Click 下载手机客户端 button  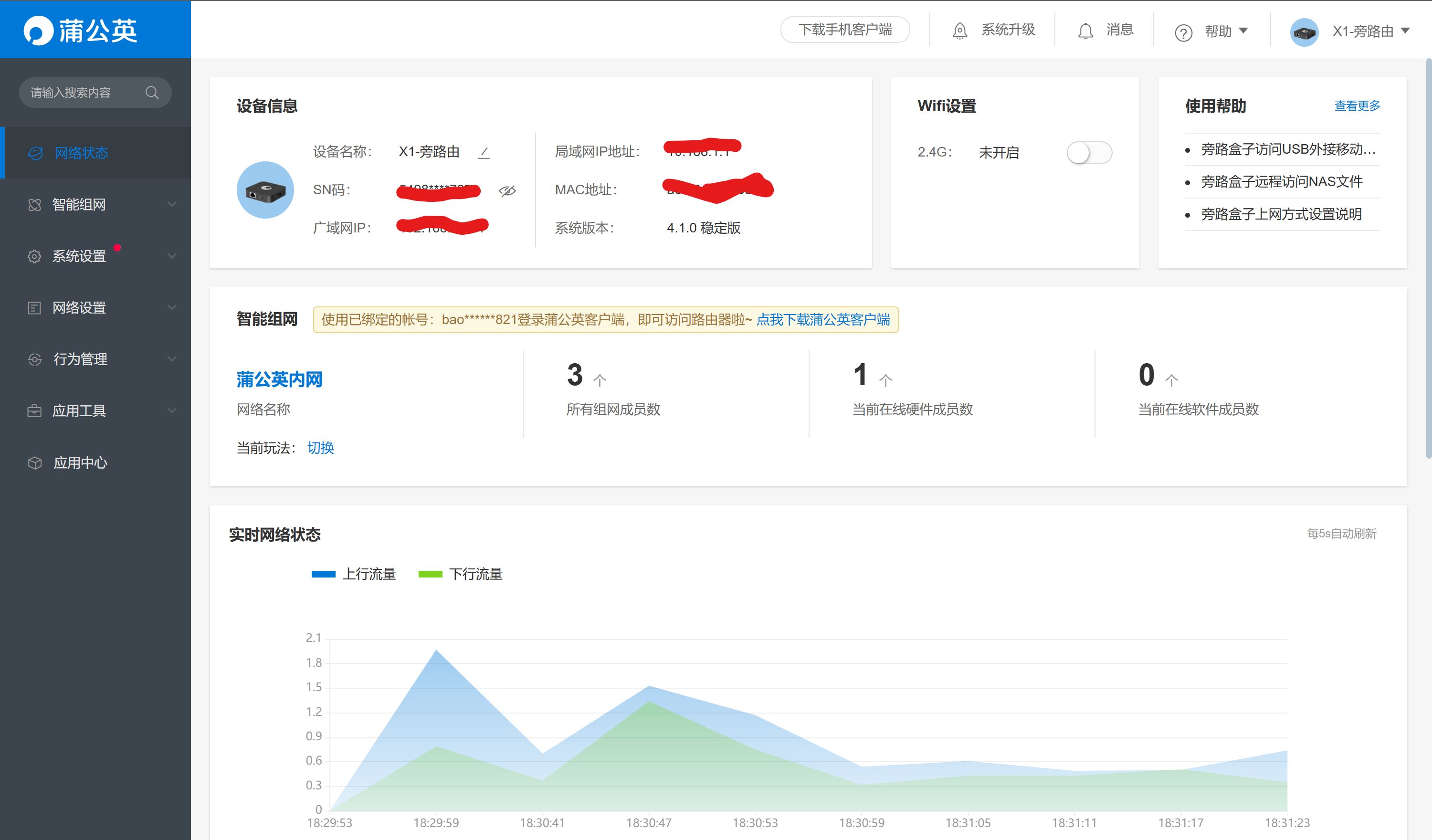click(845, 30)
